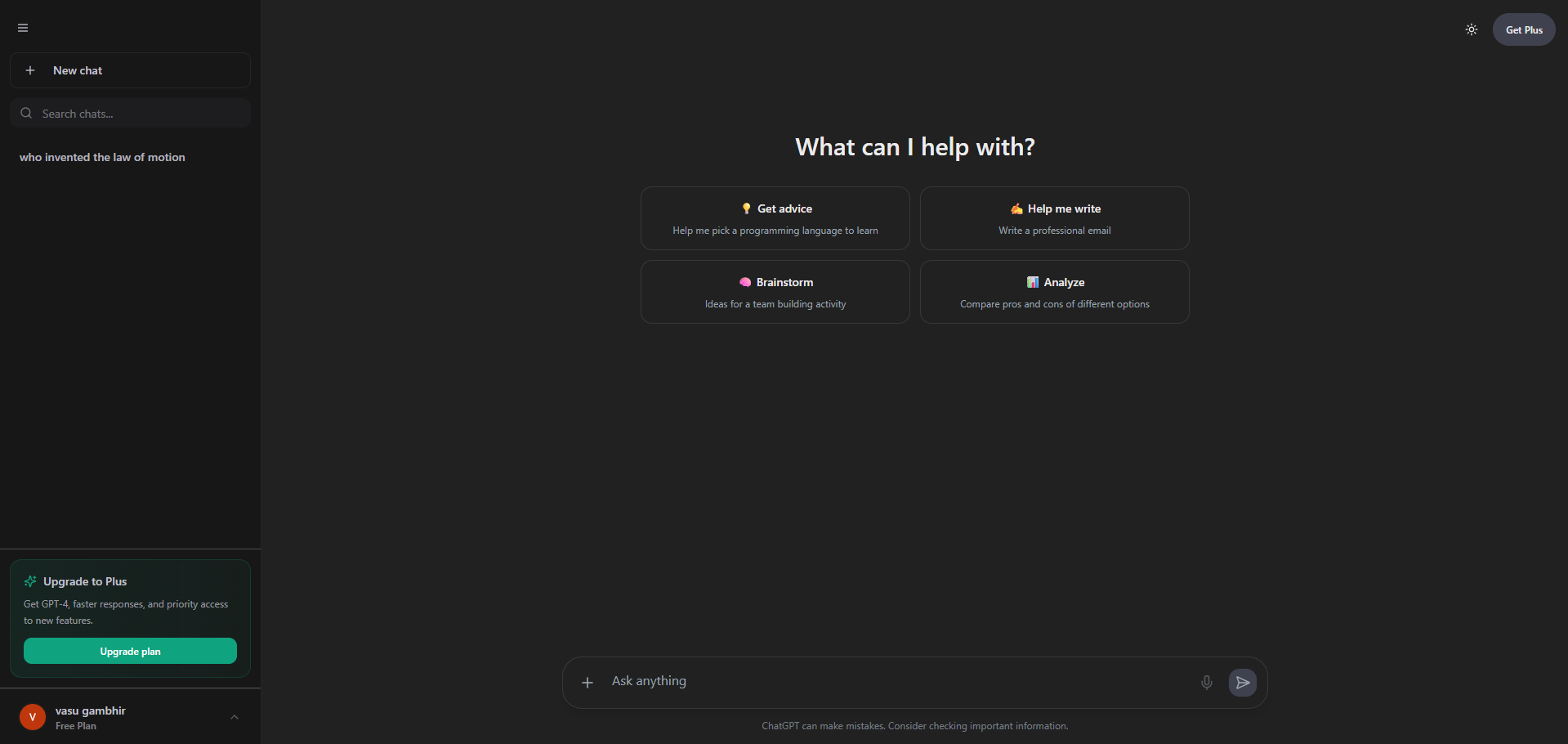Start voice input with the microphone icon
This screenshot has height=744, width=1568.
tap(1207, 683)
